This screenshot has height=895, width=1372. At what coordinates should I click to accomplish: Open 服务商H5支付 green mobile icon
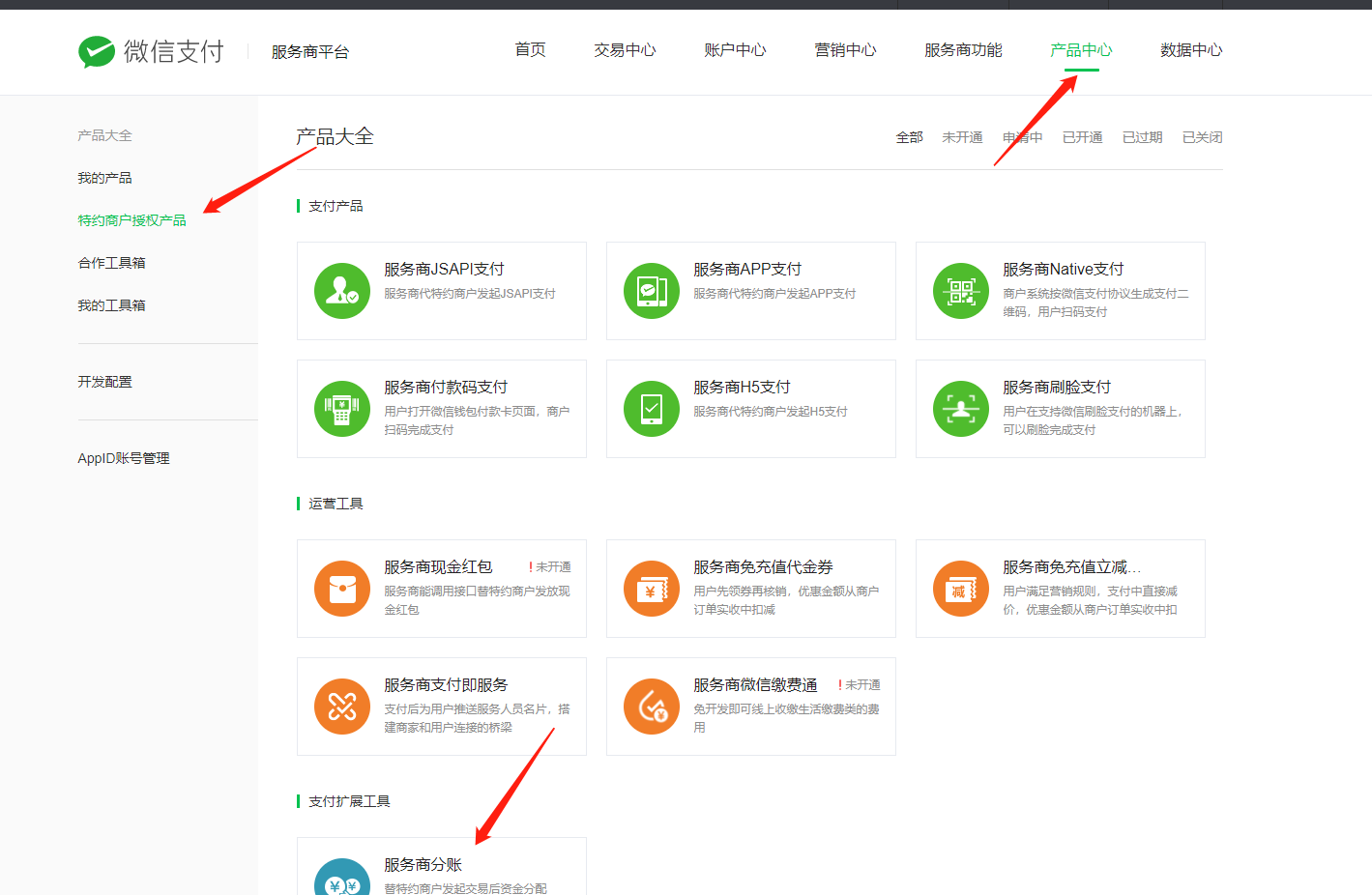pyautogui.click(x=652, y=409)
